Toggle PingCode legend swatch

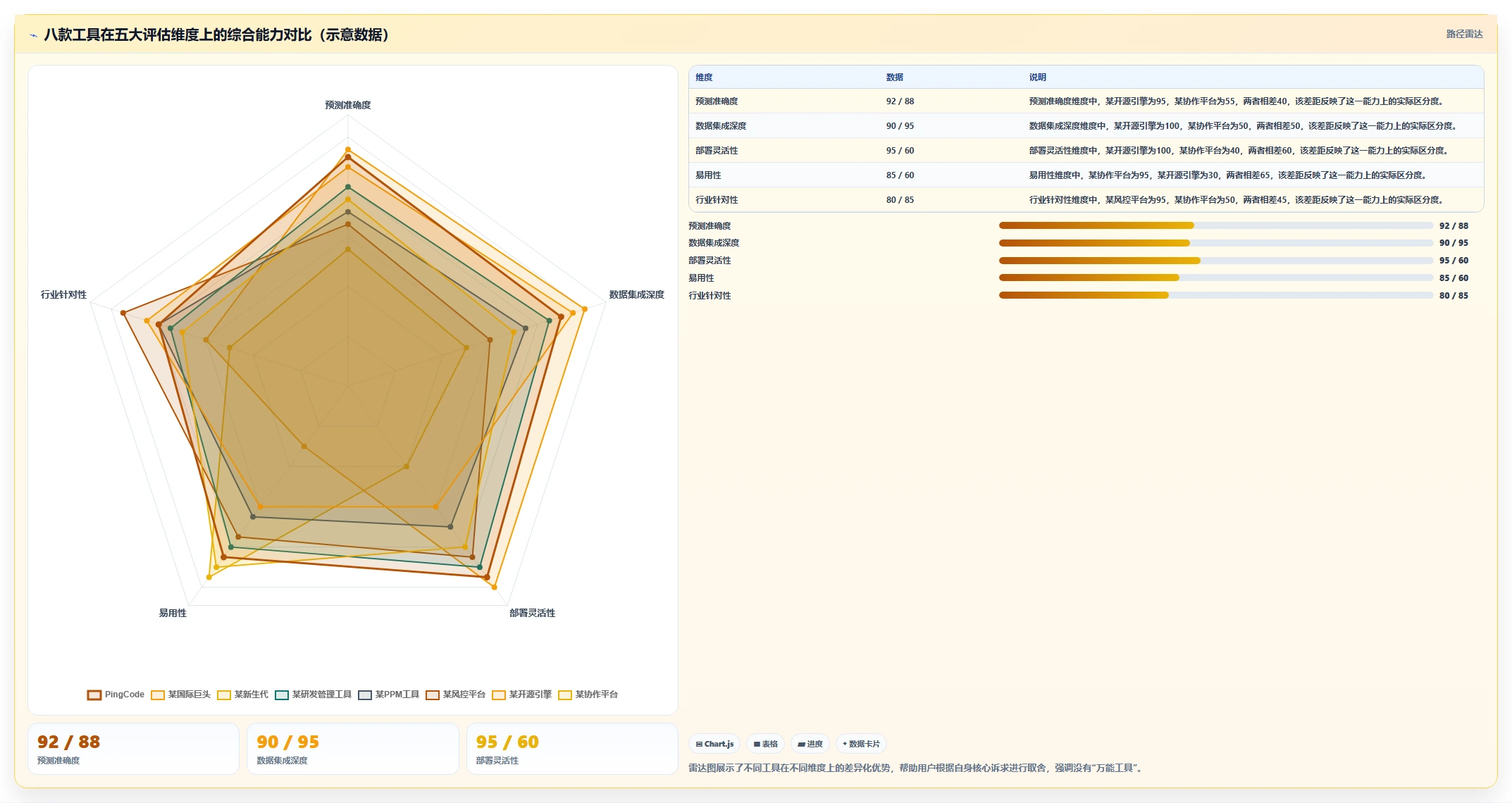click(x=94, y=695)
